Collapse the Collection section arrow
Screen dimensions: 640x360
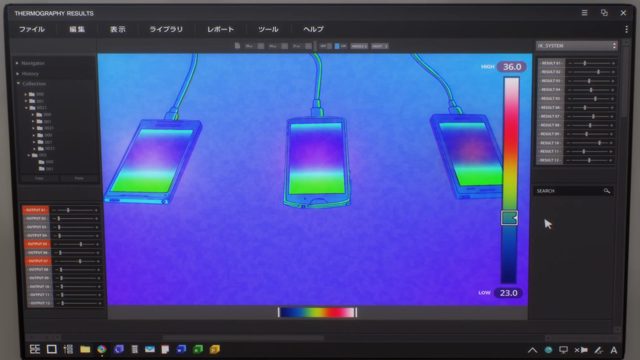(x=18, y=83)
